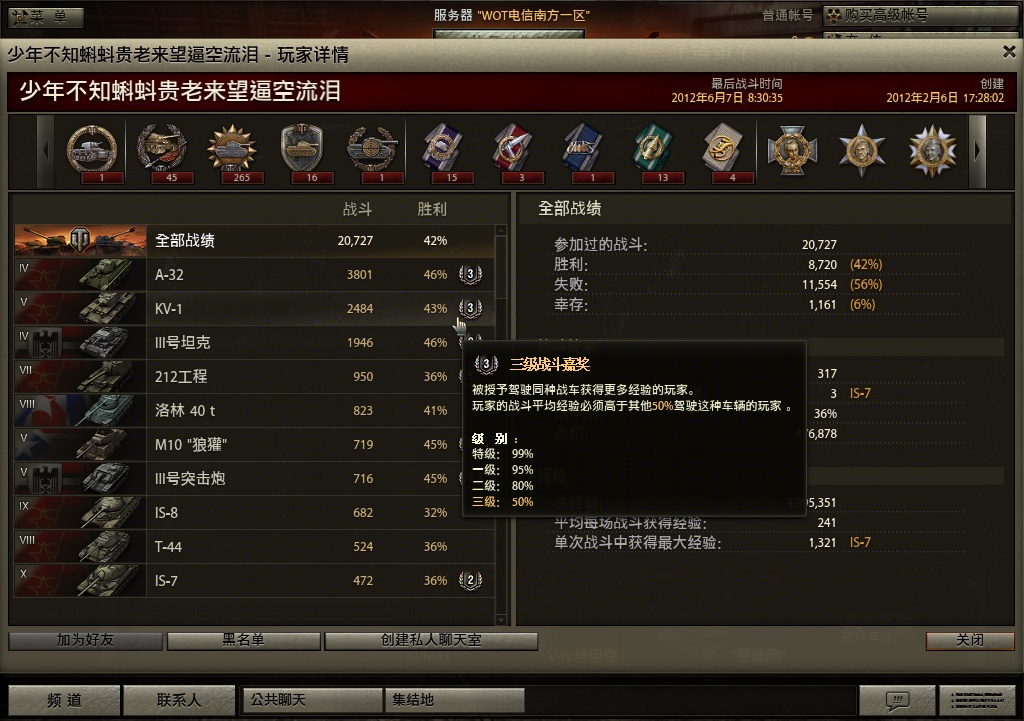Viewport: 1024px width, 721px height.
Task: Show previous medals with the left arrow
Action: click(x=46, y=152)
